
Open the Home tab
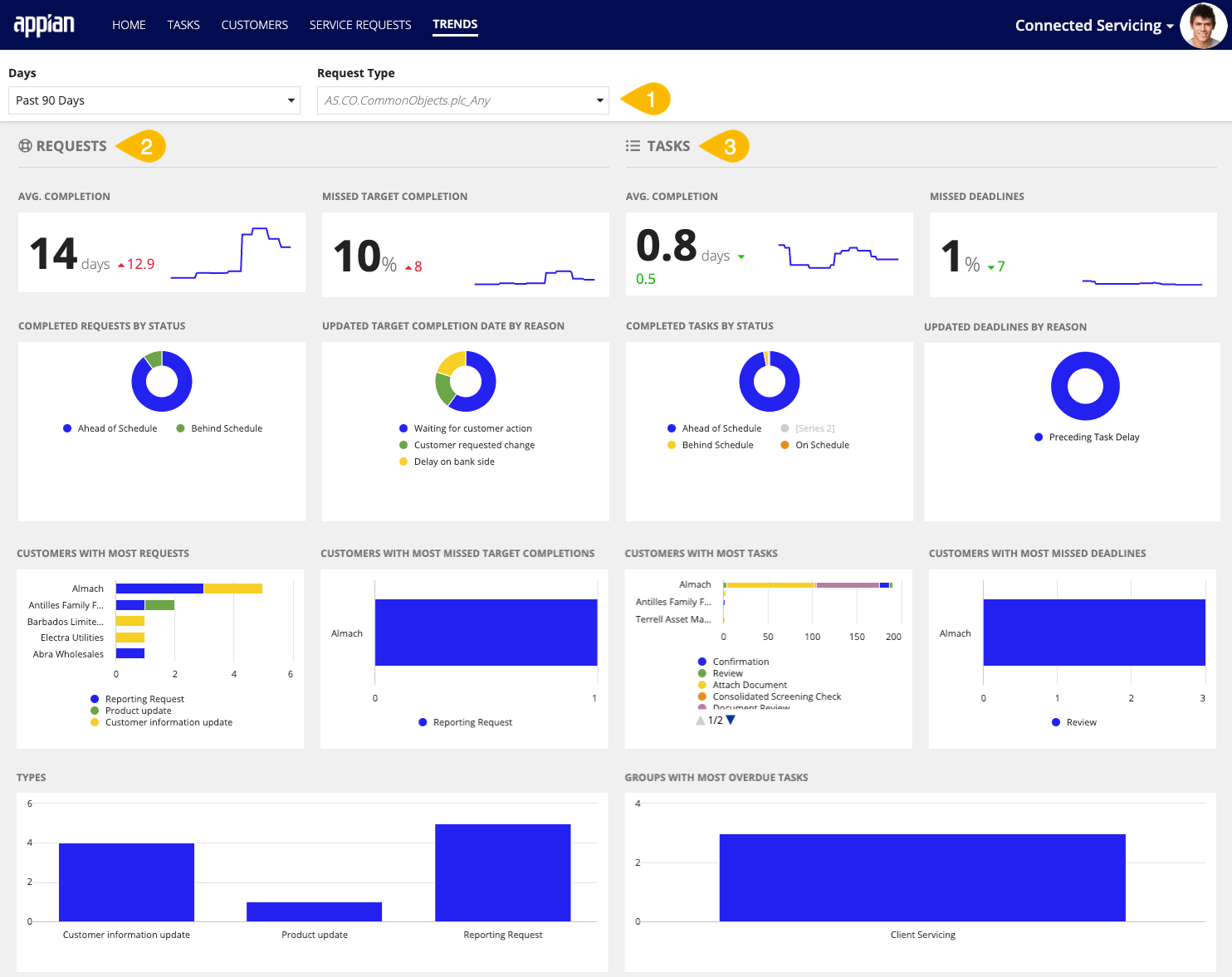click(x=129, y=25)
